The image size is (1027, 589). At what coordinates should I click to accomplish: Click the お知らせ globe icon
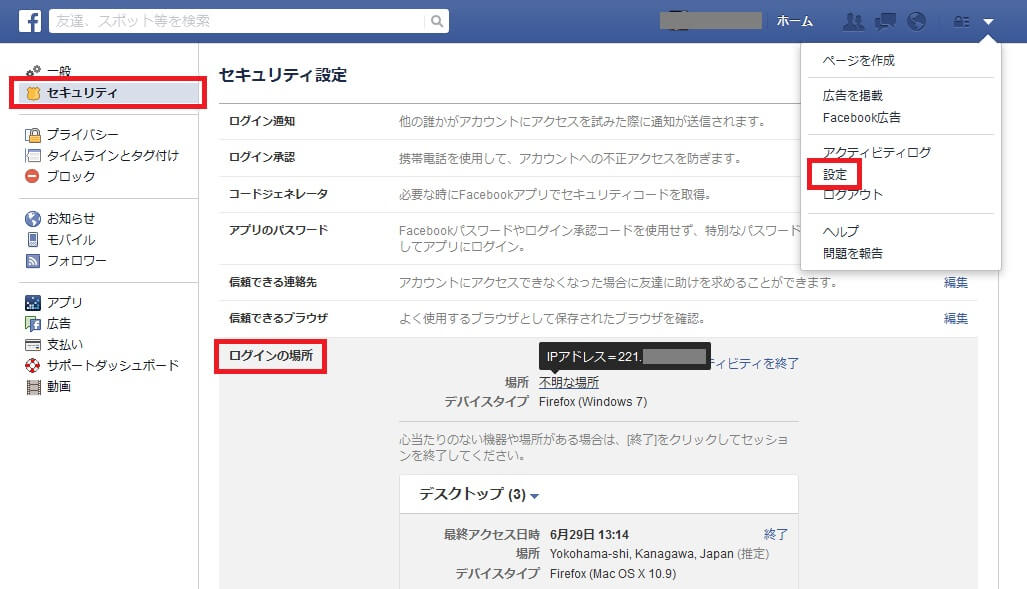[x=33, y=219]
